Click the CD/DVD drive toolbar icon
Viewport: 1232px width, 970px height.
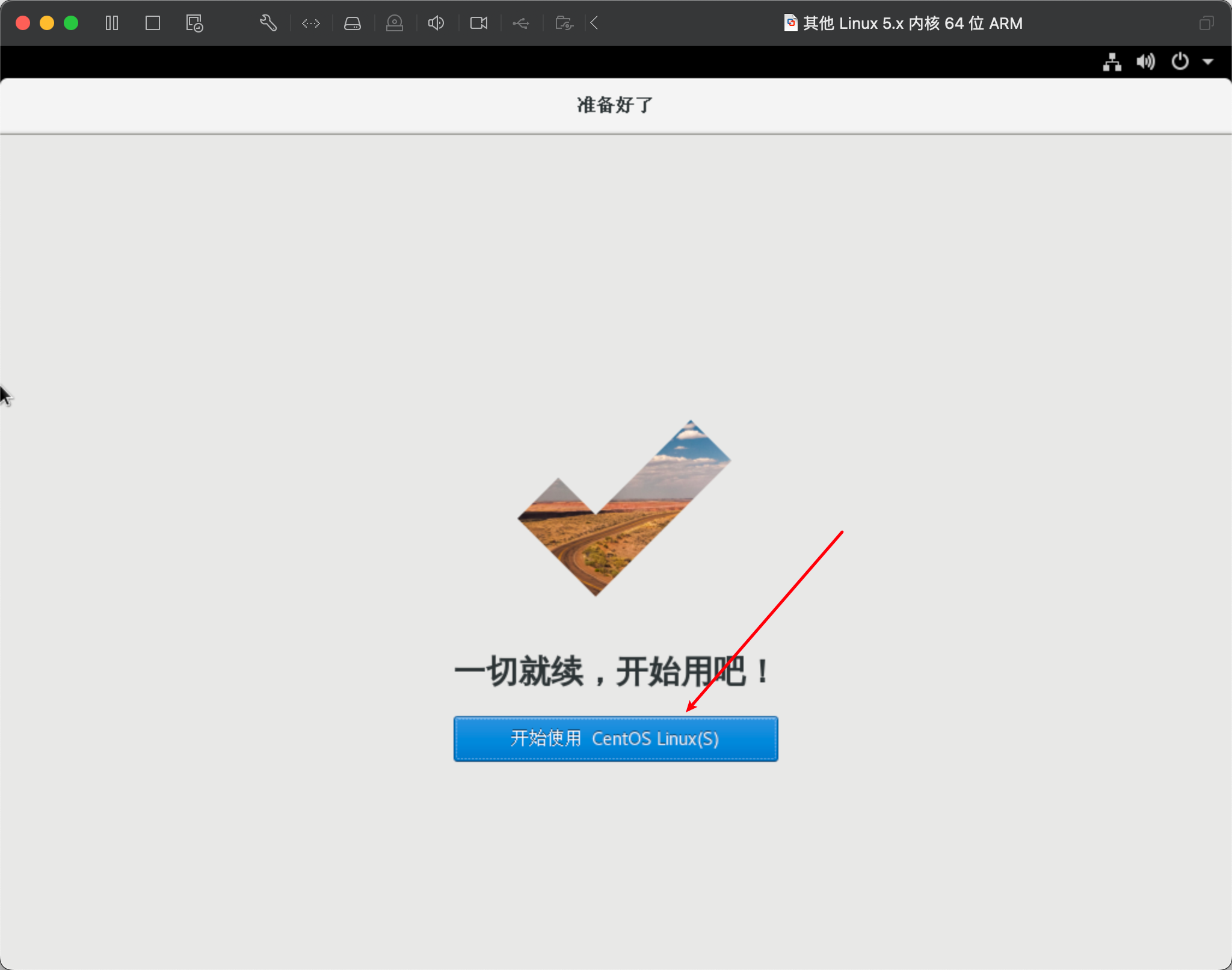[x=395, y=23]
